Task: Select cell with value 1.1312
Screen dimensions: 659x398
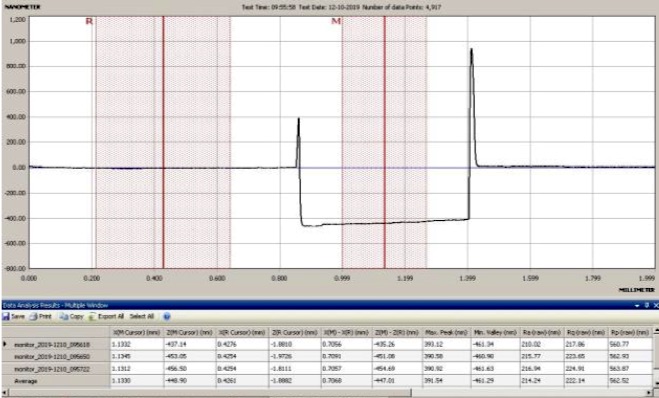Action: [136, 369]
